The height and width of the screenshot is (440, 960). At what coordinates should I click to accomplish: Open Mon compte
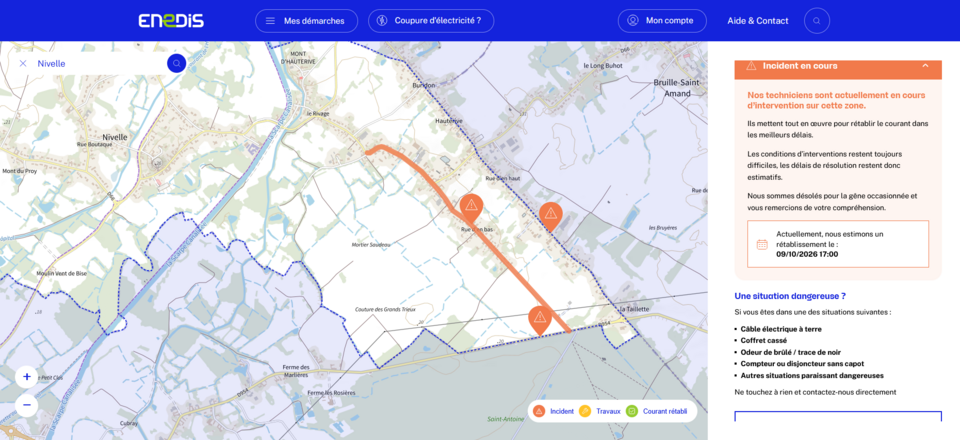coord(662,21)
